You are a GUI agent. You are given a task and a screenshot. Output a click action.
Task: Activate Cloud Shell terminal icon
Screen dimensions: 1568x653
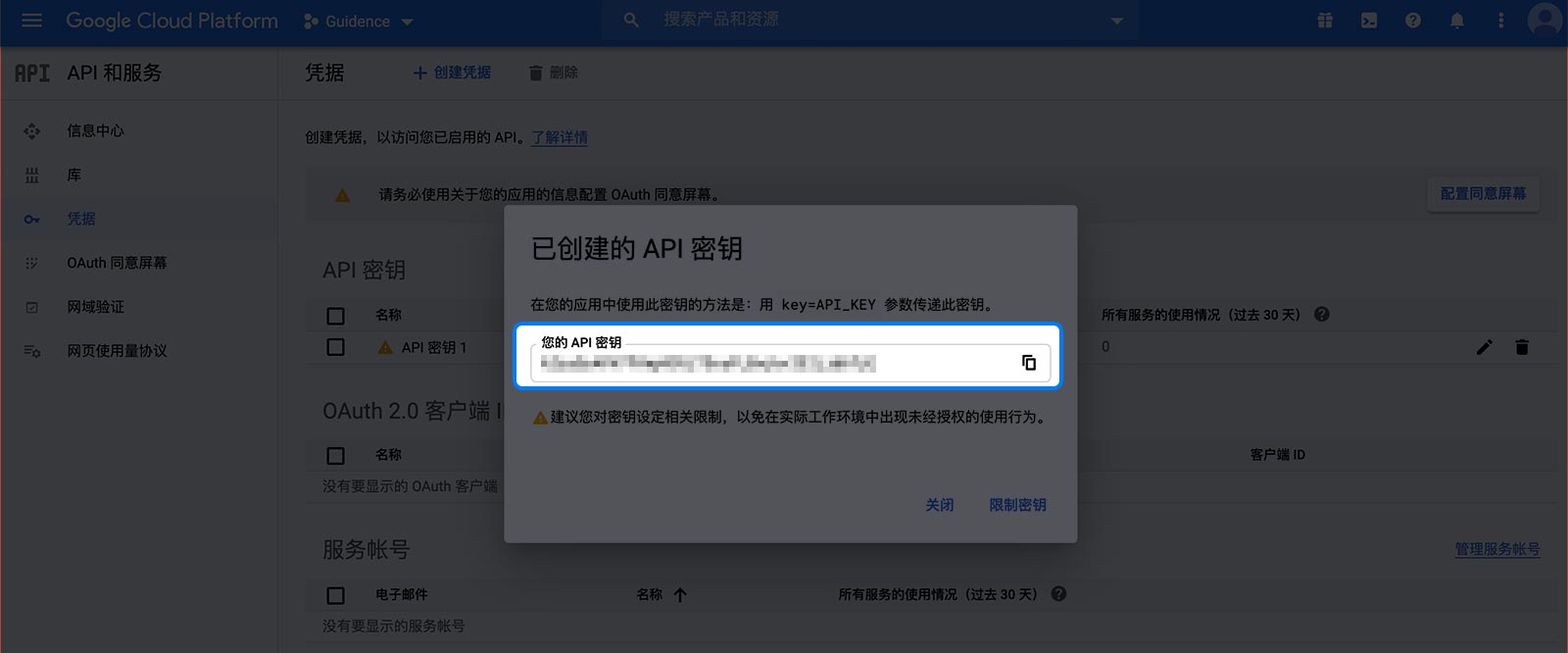[x=1369, y=21]
